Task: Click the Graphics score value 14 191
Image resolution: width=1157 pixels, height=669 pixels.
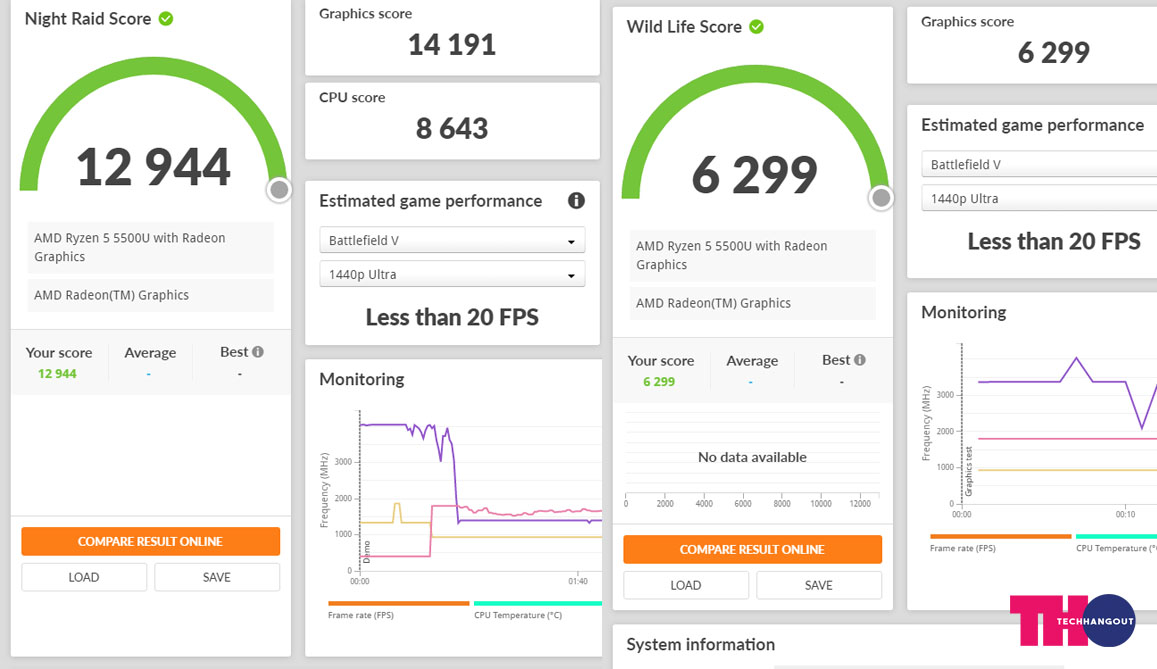Action: pos(452,45)
